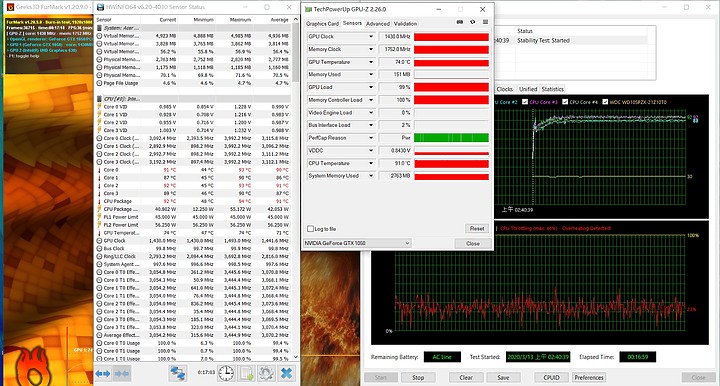Switch to Statistics tab in stability test
This screenshot has width=720, height=386.
point(552,89)
